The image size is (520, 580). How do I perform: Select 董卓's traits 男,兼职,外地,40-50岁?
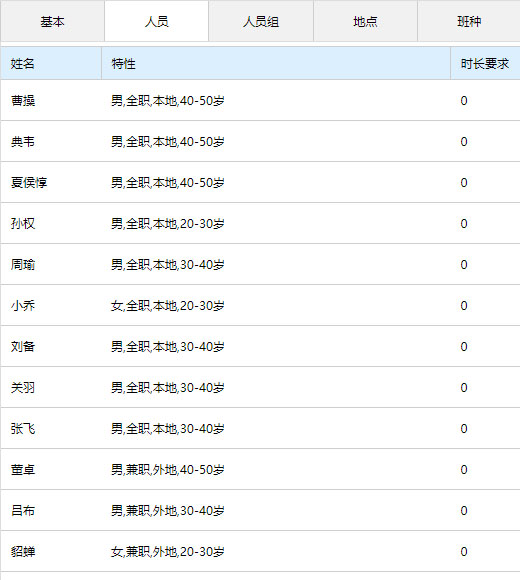coord(168,469)
